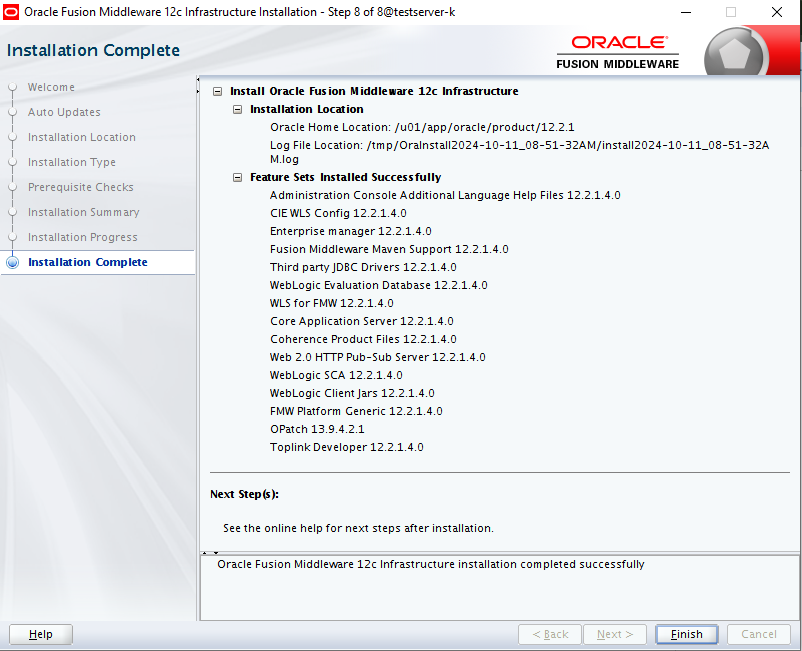Select the Auto Updates step
This screenshot has height=651, width=802.
[x=64, y=112]
